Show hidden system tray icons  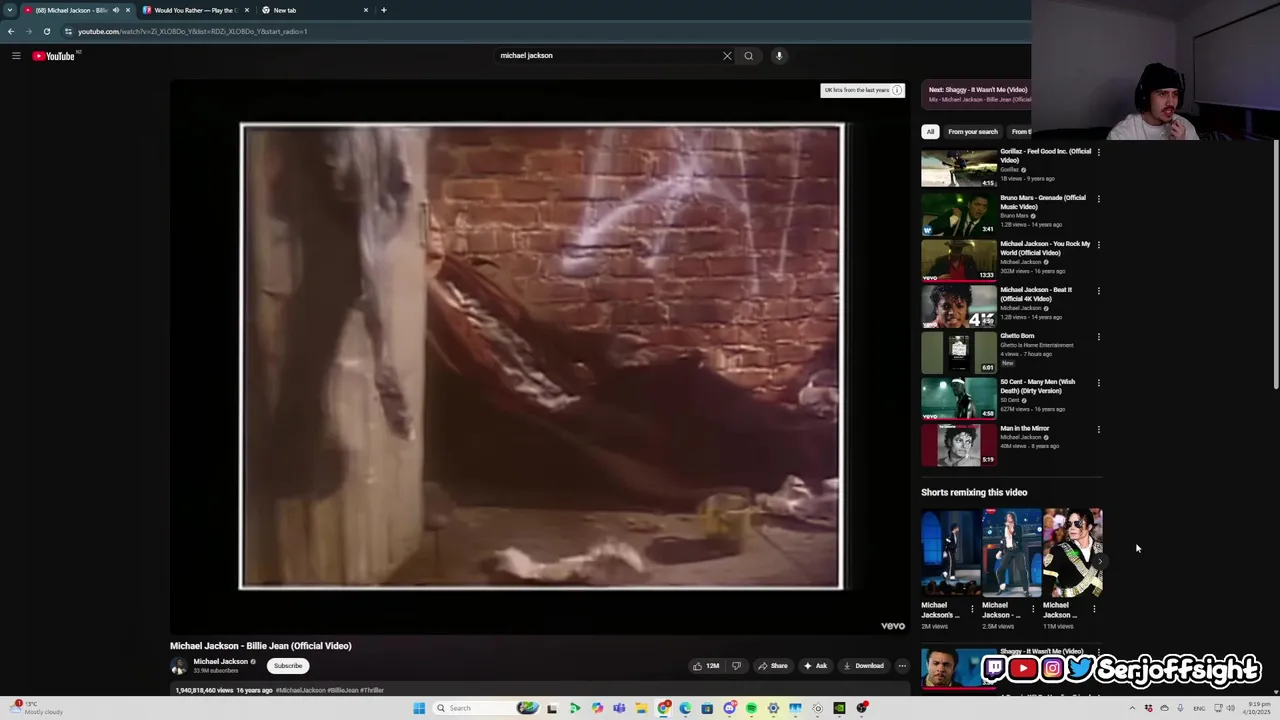[1132, 708]
